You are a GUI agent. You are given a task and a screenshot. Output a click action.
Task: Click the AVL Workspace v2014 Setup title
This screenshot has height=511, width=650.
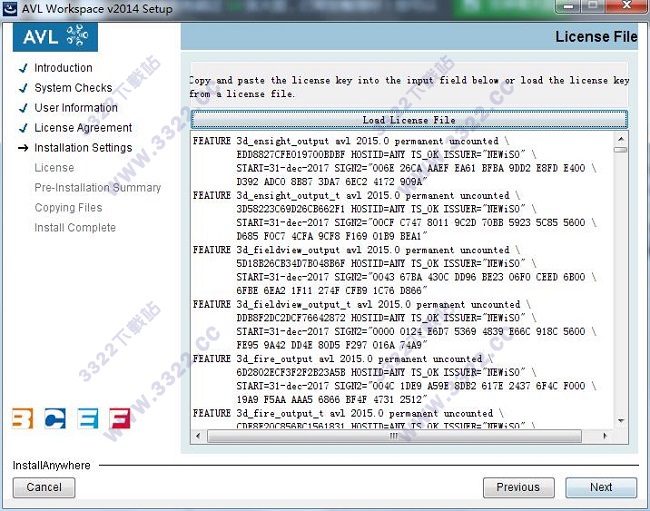[x=97, y=9]
